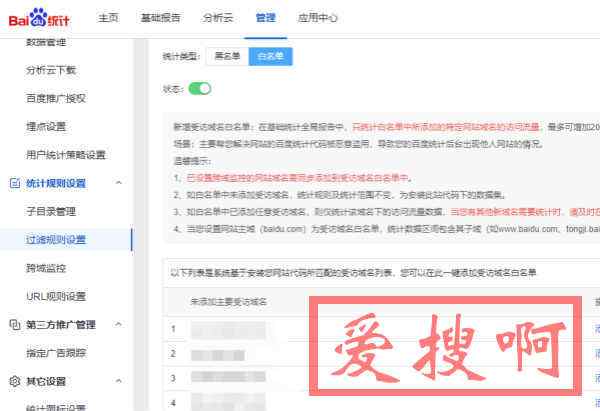The image size is (600, 411).
Task: Open 子目录管理 in the sidebar
Action: click(50, 211)
